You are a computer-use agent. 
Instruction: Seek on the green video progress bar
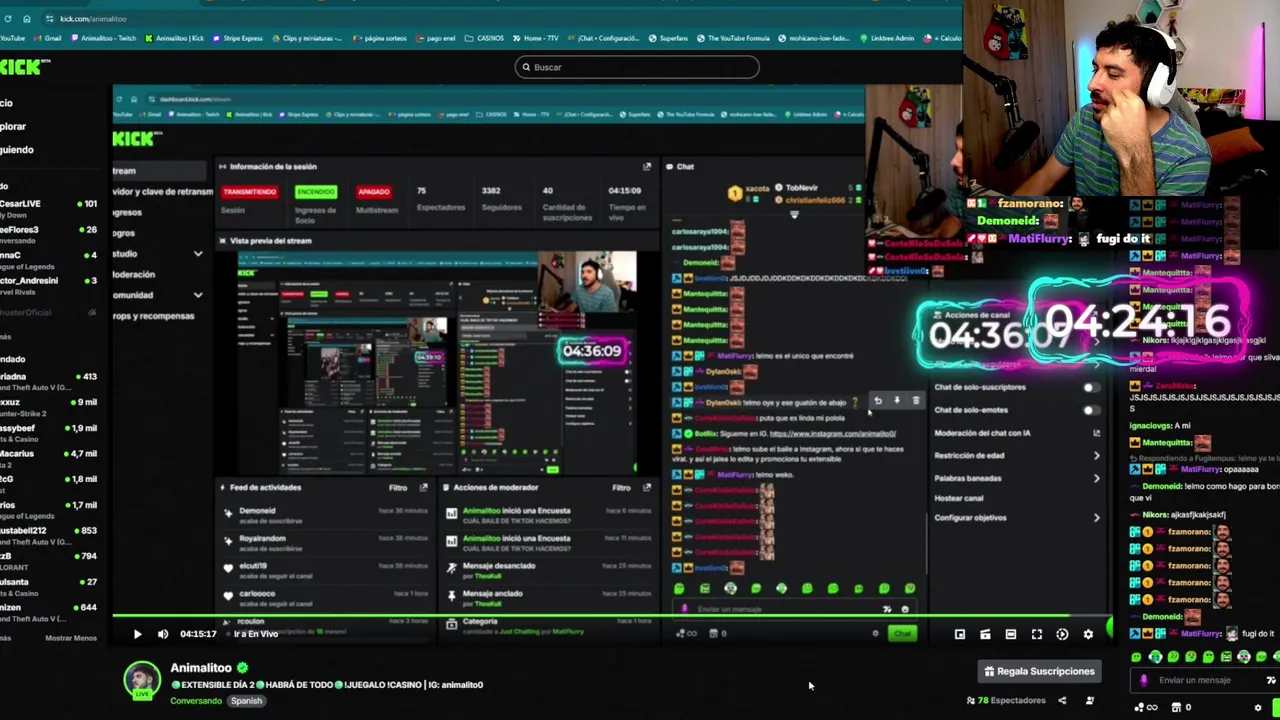(x=611, y=617)
